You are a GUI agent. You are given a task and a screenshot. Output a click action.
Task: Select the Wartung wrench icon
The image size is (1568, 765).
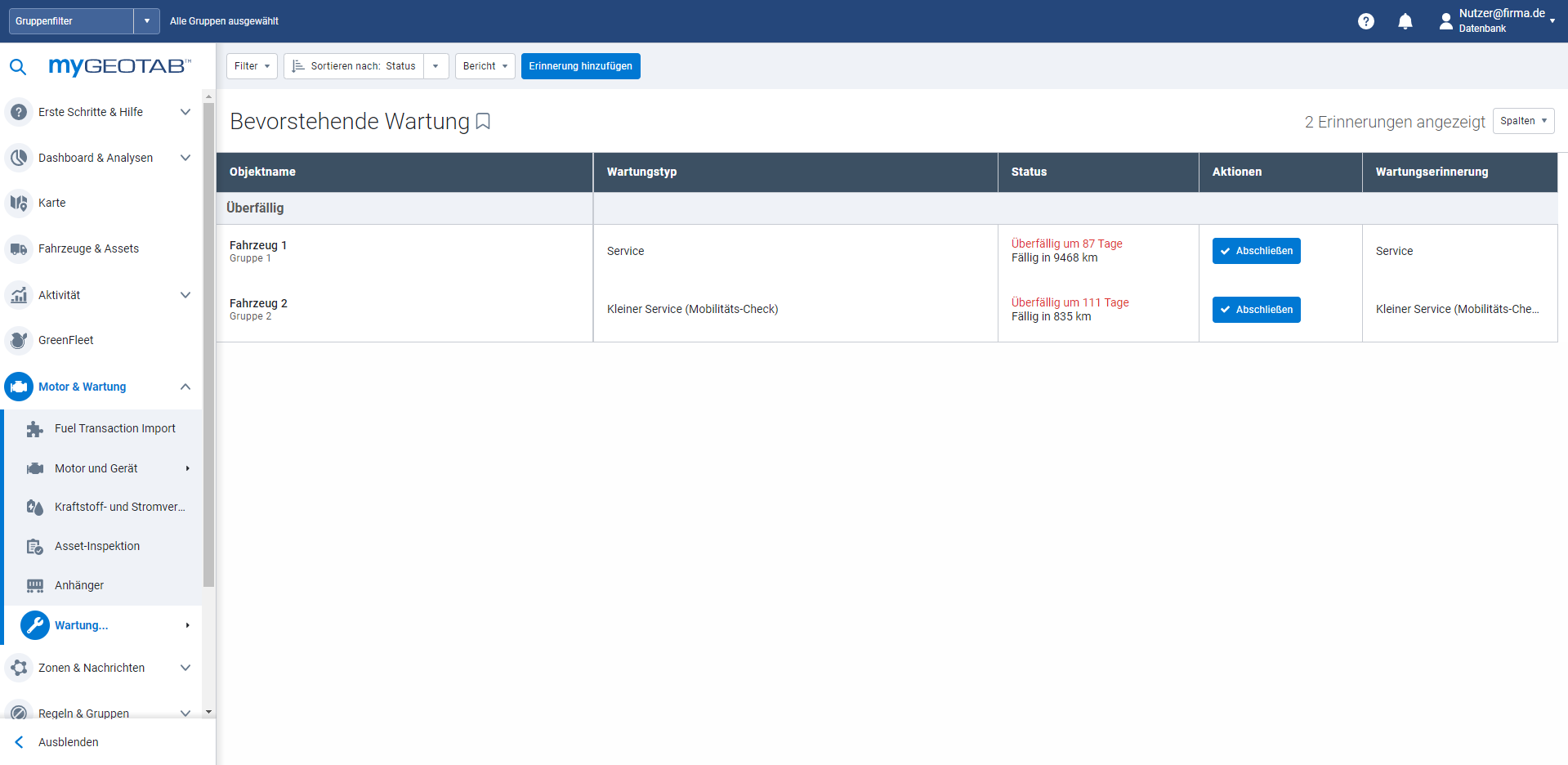click(x=34, y=625)
